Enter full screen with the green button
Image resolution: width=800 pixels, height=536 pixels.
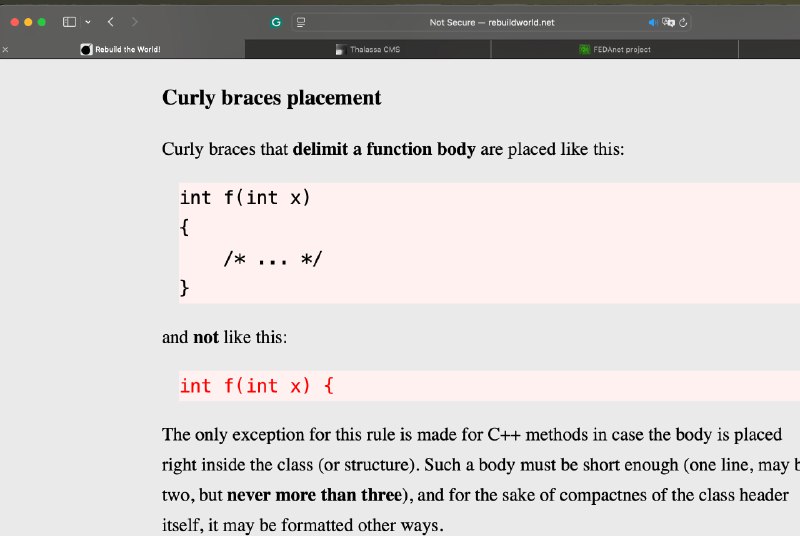(x=42, y=22)
